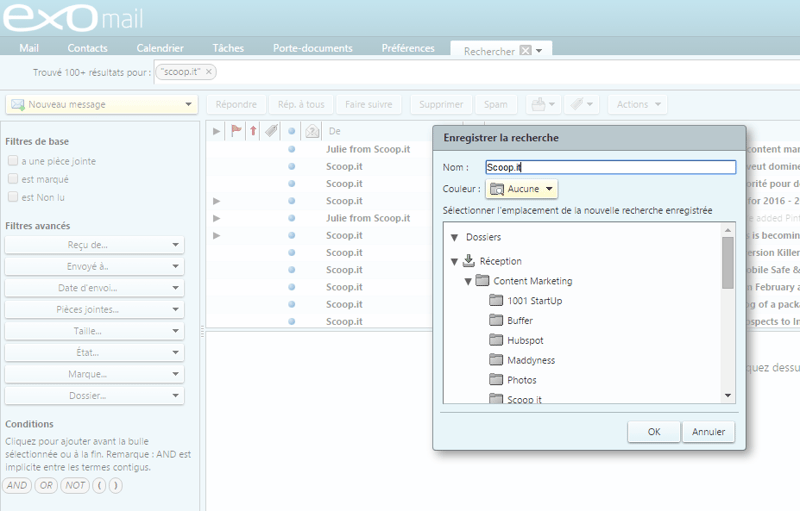
Task: Click the 1001 StartUp folder icon
Action: pyautogui.click(x=496, y=300)
